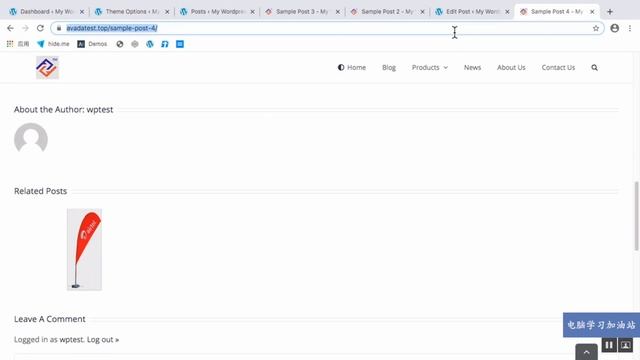The width and height of the screenshot is (640, 360).
Task: Click the author wptest avatar image
Action: click(31, 139)
